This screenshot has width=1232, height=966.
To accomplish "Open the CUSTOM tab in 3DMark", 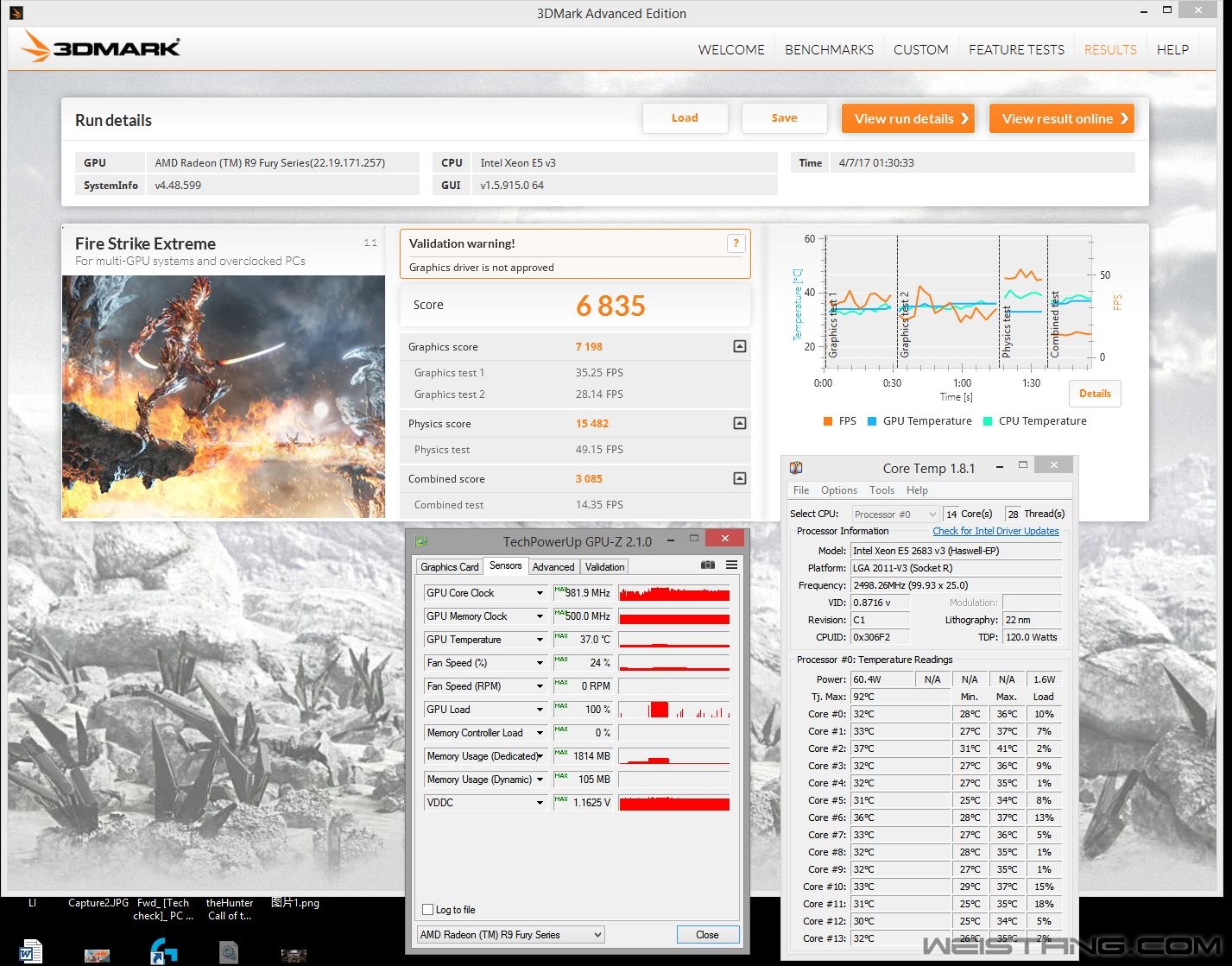I will [x=921, y=50].
